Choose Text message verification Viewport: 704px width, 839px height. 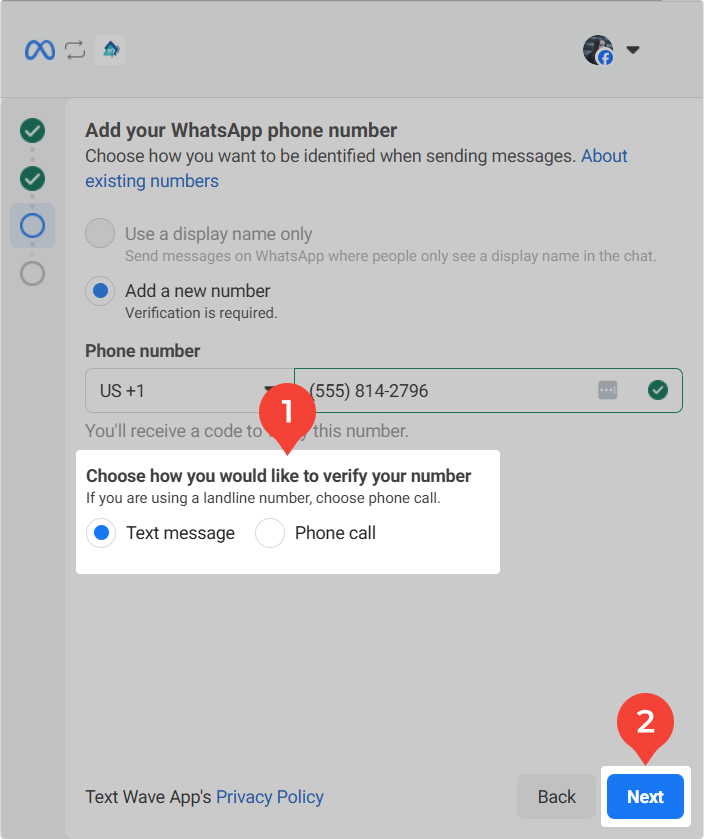coord(101,533)
